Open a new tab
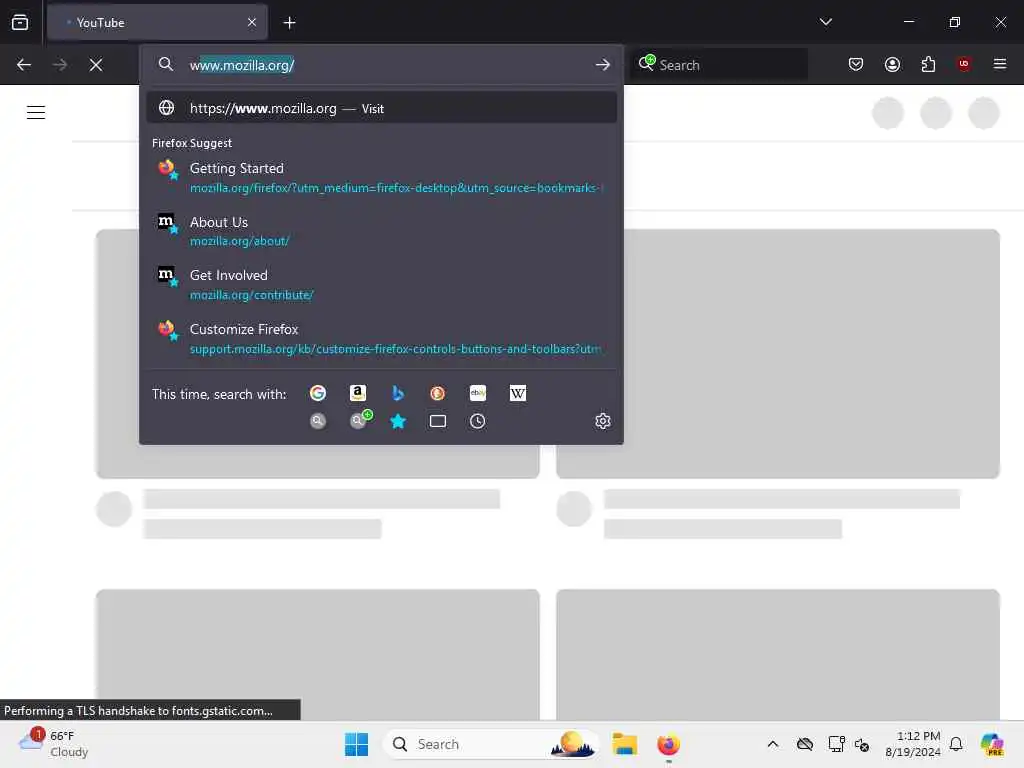 tap(289, 23)
